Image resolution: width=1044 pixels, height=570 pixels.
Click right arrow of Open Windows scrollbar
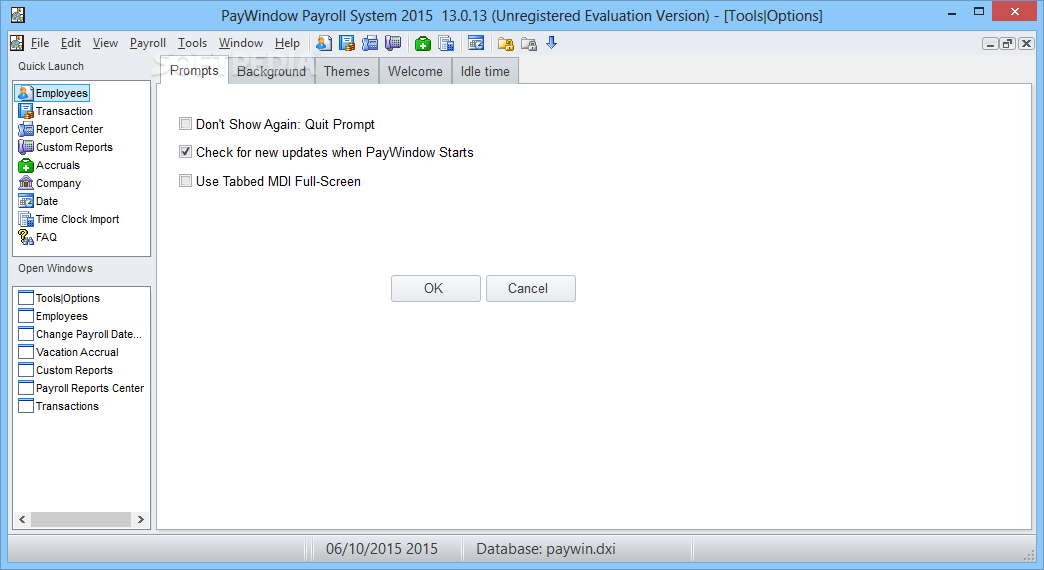[x=140, y=519]
